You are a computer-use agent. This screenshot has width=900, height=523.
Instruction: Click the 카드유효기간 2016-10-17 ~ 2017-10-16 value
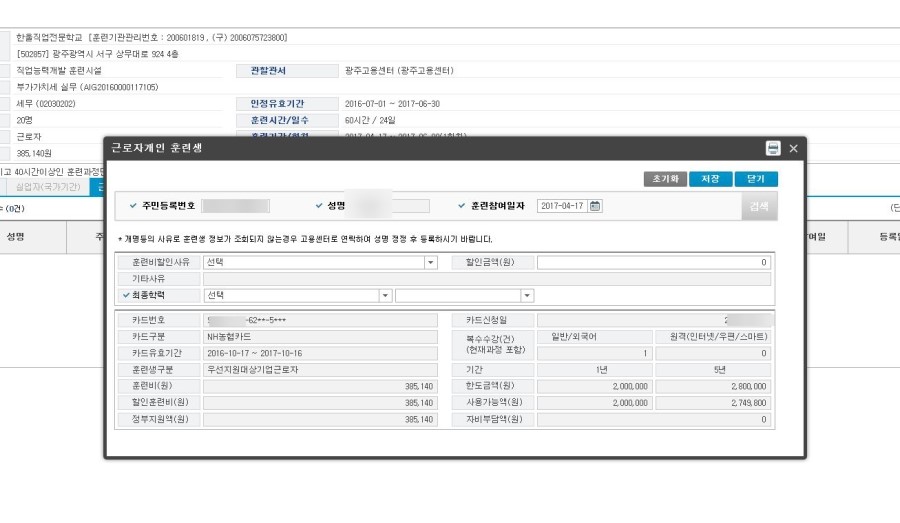pos(320,353)
